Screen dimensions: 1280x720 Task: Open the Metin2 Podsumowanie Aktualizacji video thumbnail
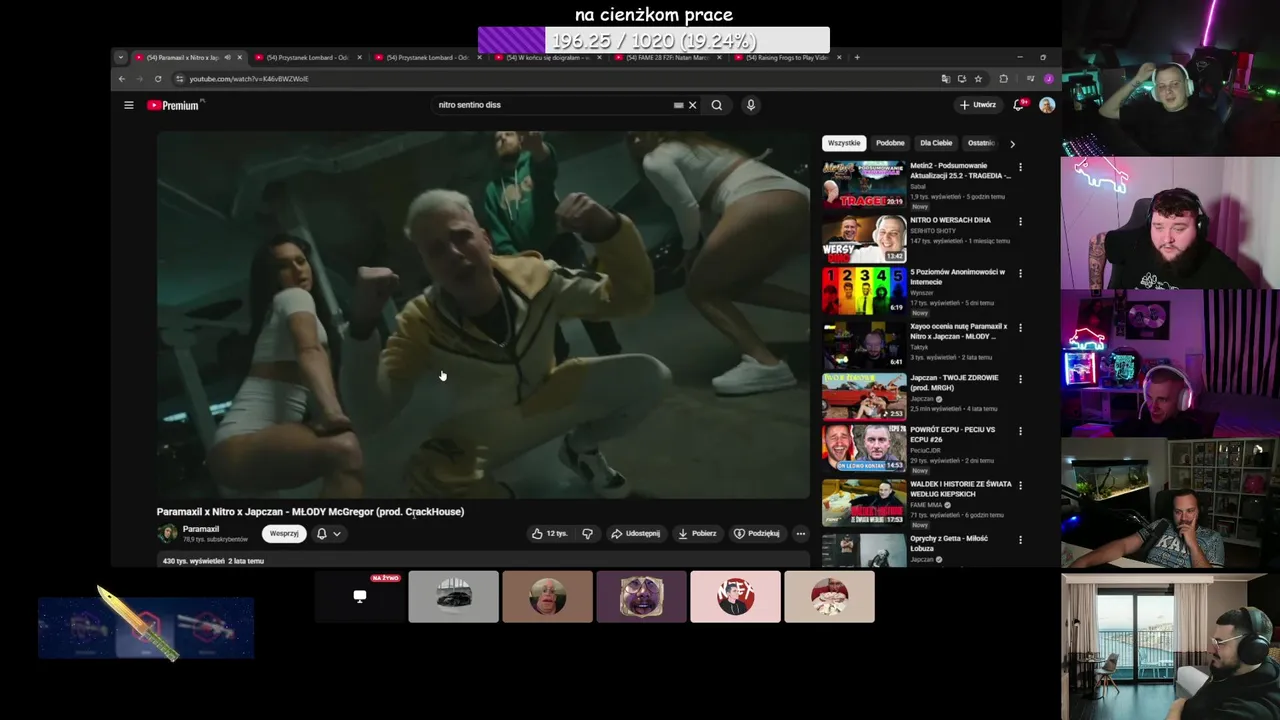(x=864, y=184)
